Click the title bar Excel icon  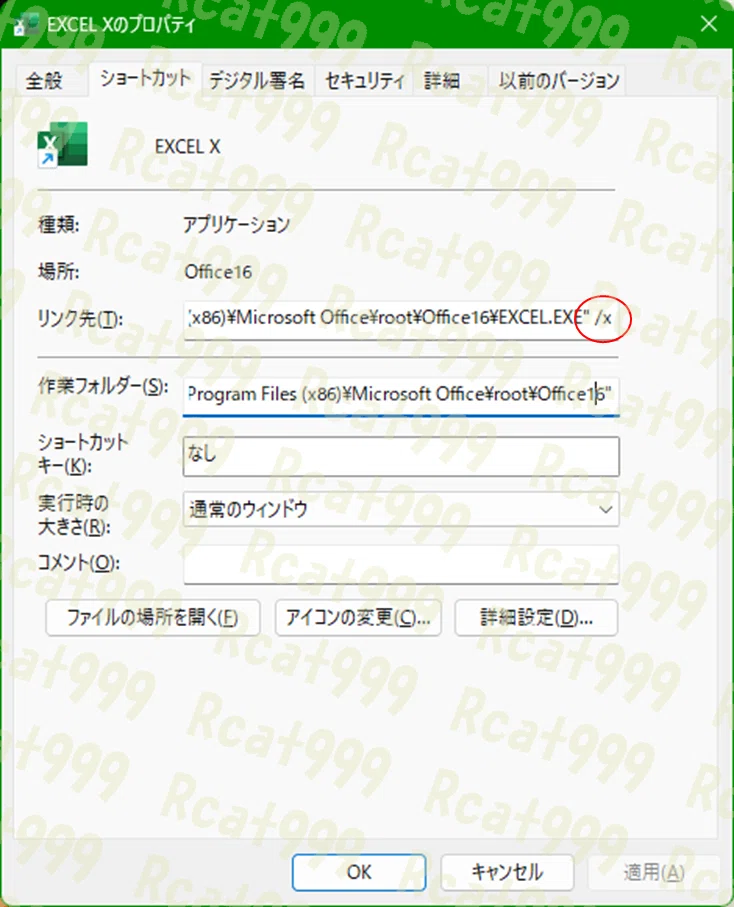[25, 24]
